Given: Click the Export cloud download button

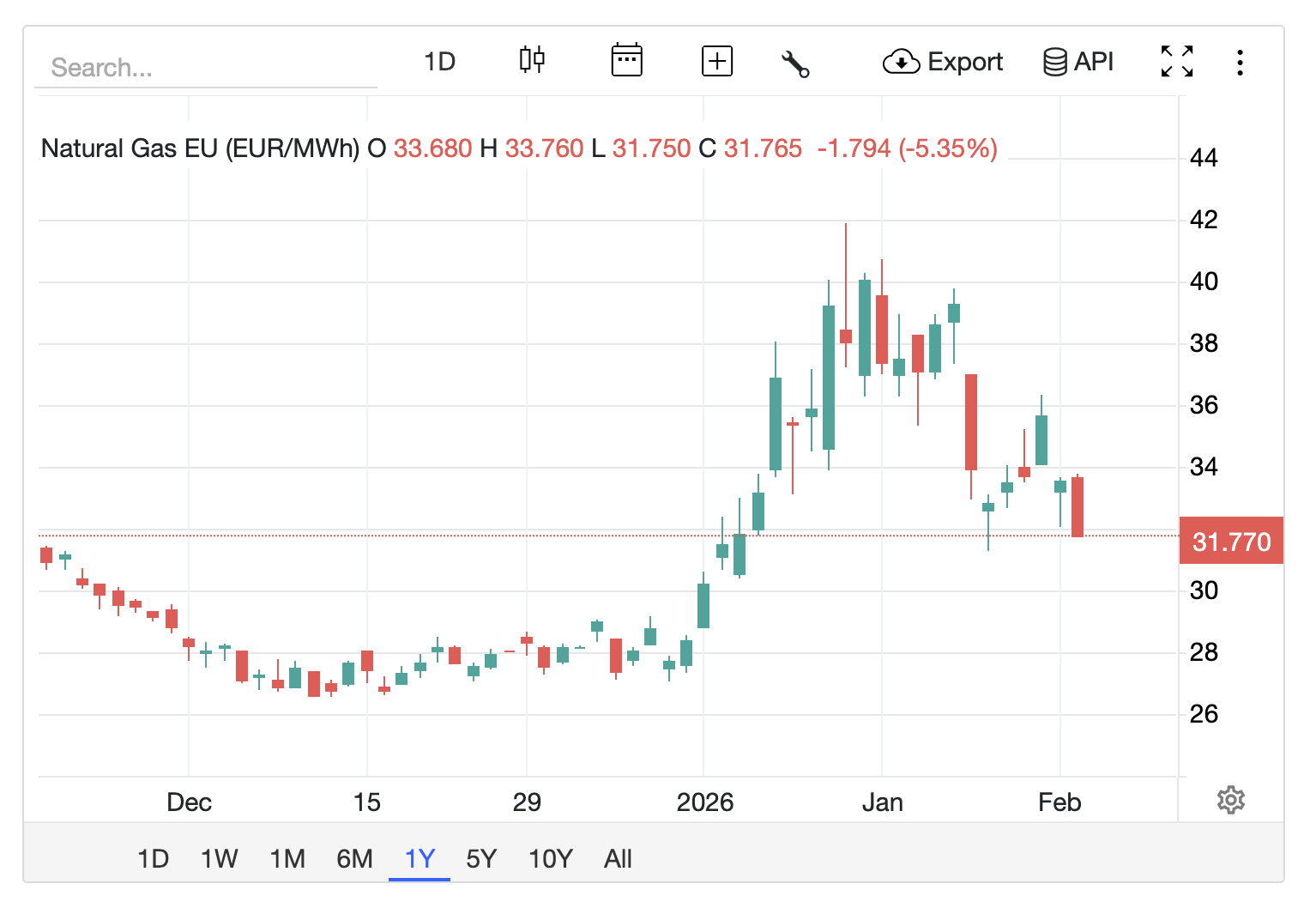Looking at the screenshot, I should point(943,62).
